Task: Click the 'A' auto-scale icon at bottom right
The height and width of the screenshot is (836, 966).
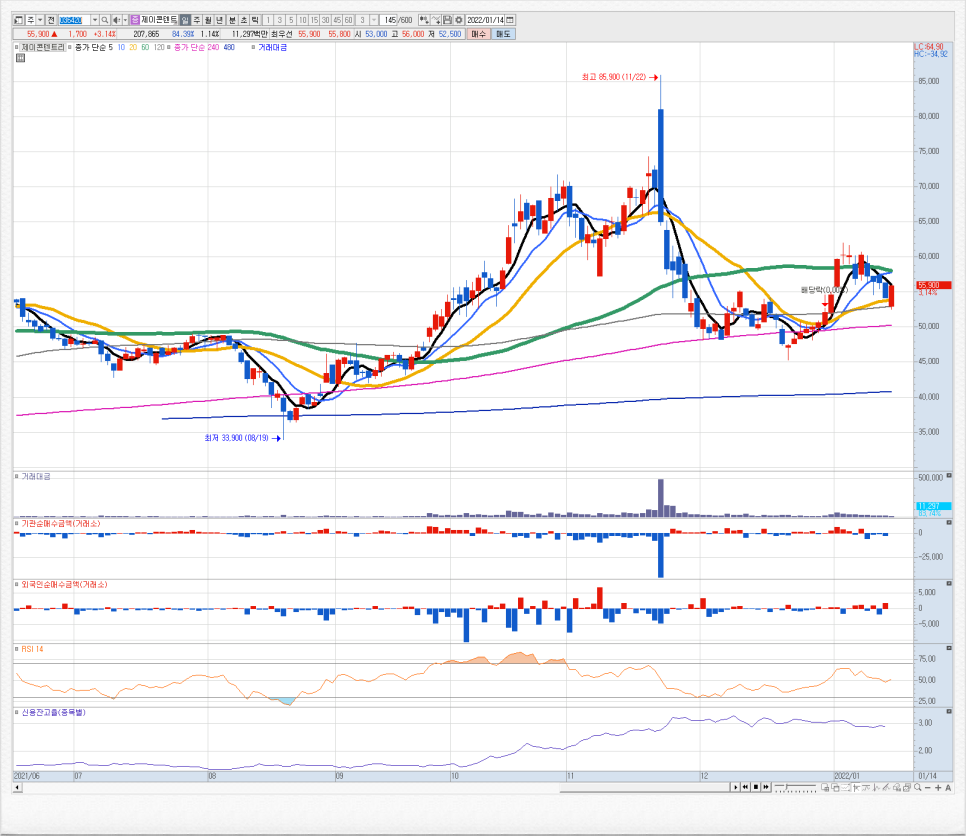Action: pyautogui.click(x=948, y=787)
